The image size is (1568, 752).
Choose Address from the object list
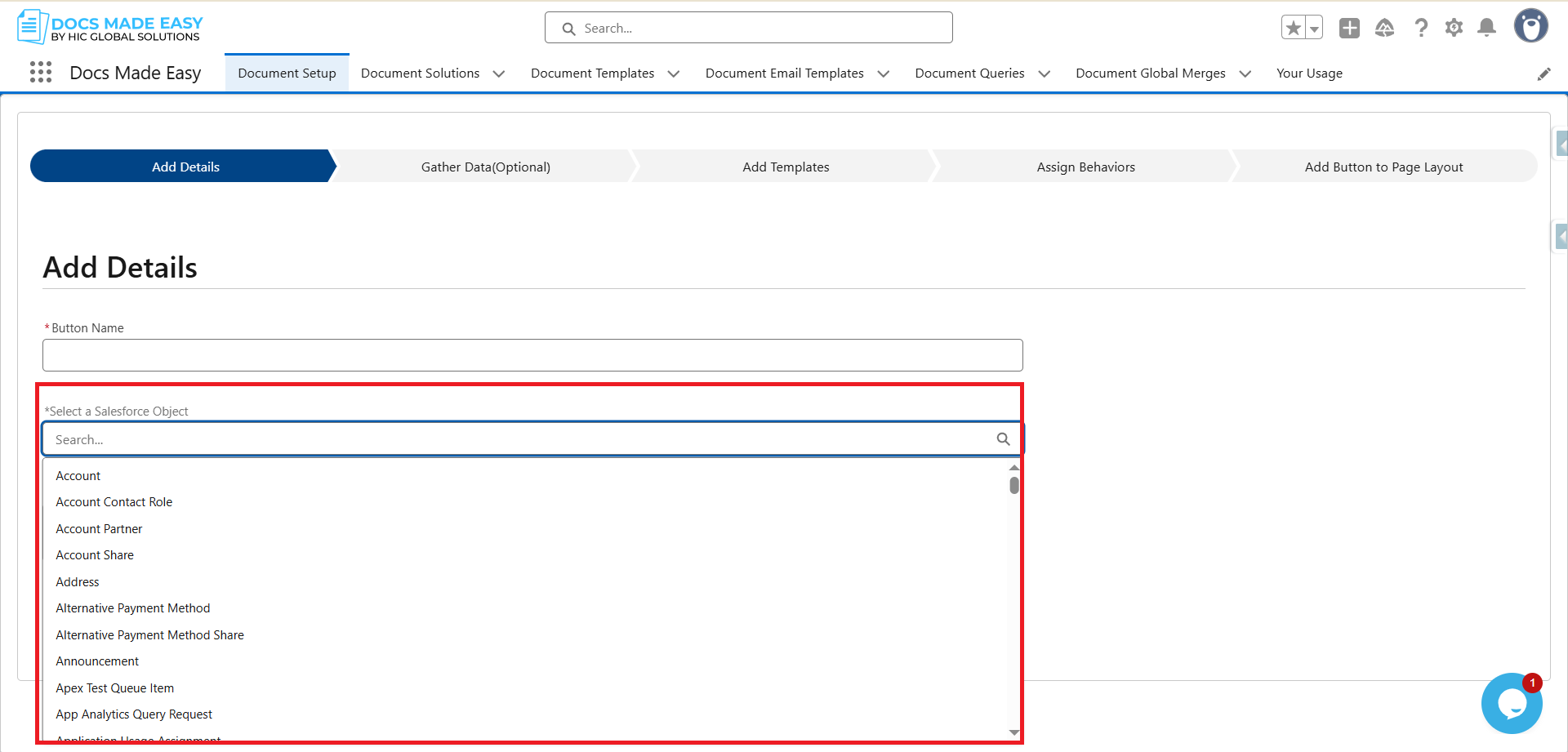tap(78, 582)
